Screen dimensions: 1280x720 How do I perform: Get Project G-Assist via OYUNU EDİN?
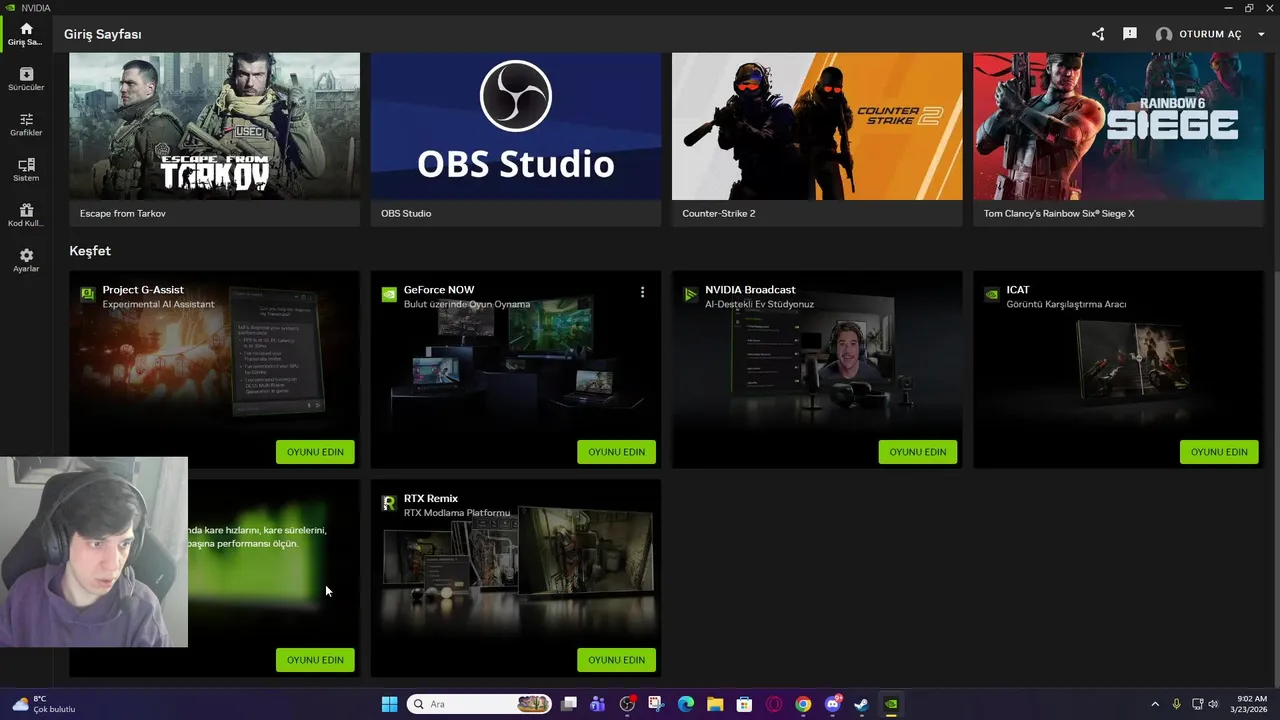click(315, 452)
